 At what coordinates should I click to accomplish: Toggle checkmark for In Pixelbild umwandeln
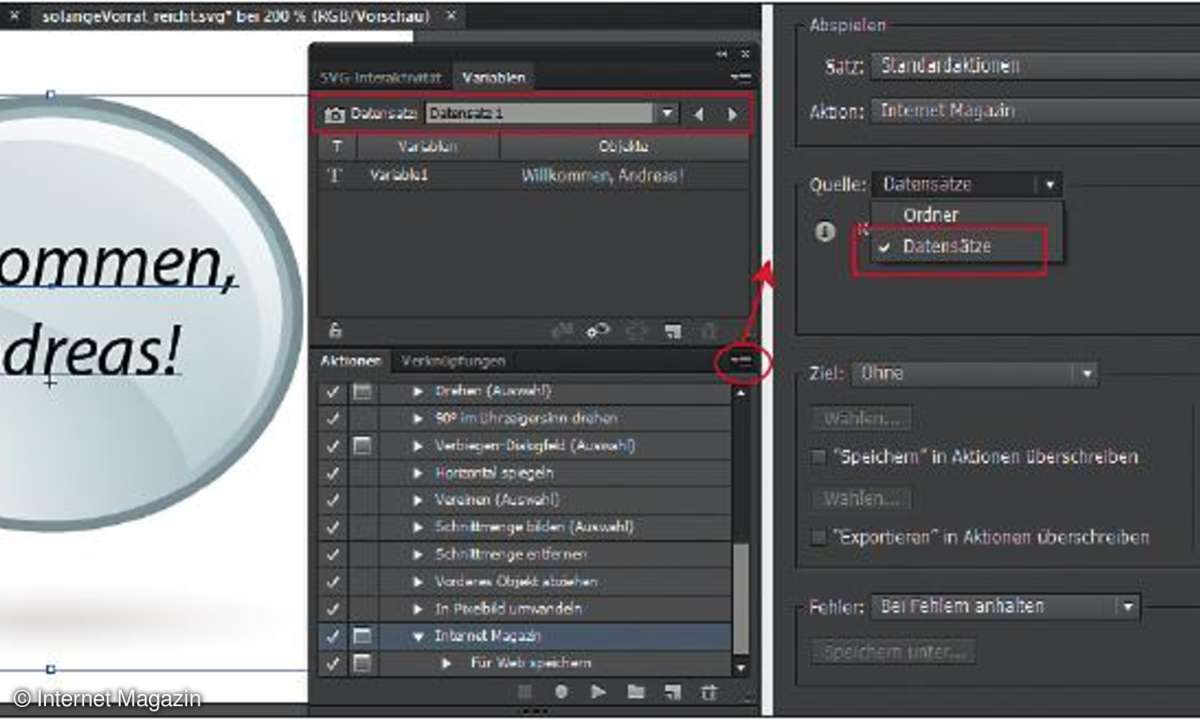pos(332,608)
